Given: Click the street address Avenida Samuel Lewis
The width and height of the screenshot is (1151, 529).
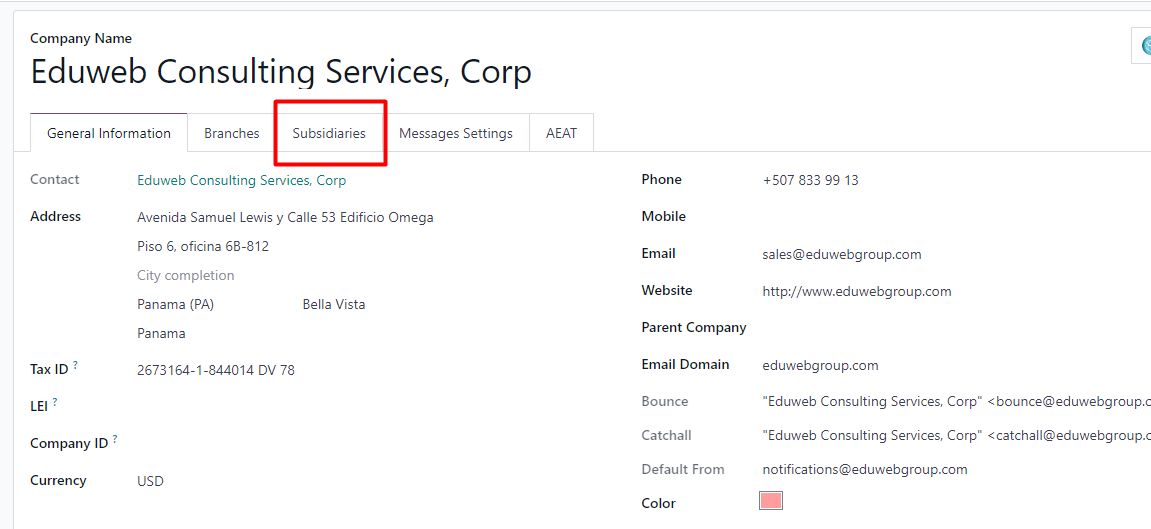Looking at the screenshot, I should click(x=285, y=218).
